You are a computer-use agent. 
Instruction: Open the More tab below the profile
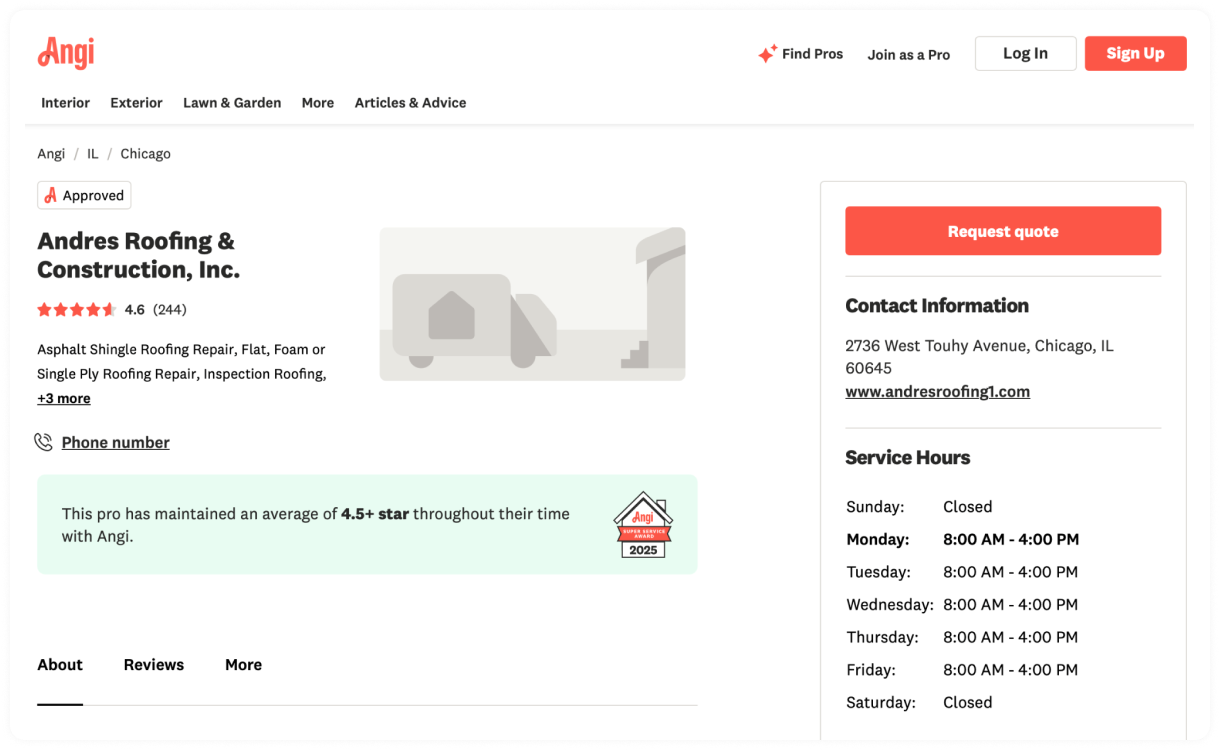pos(243,664)
